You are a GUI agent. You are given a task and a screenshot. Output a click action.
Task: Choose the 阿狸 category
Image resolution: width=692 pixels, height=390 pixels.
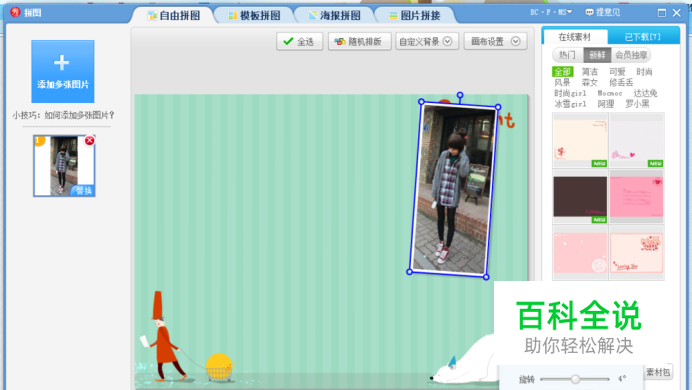(606, 104)
